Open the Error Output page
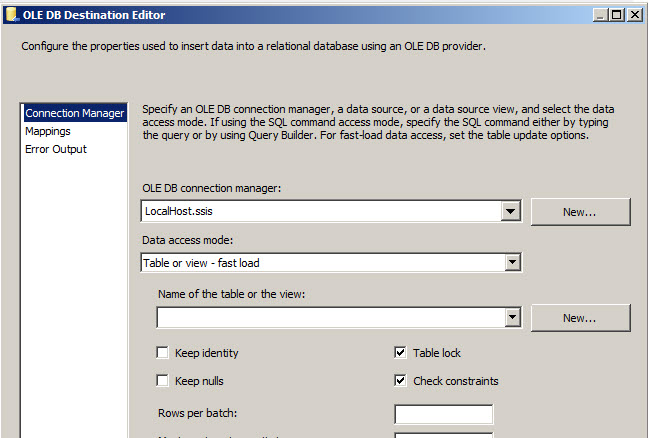This screenshot has width=648, height=438. coord(56,149)
